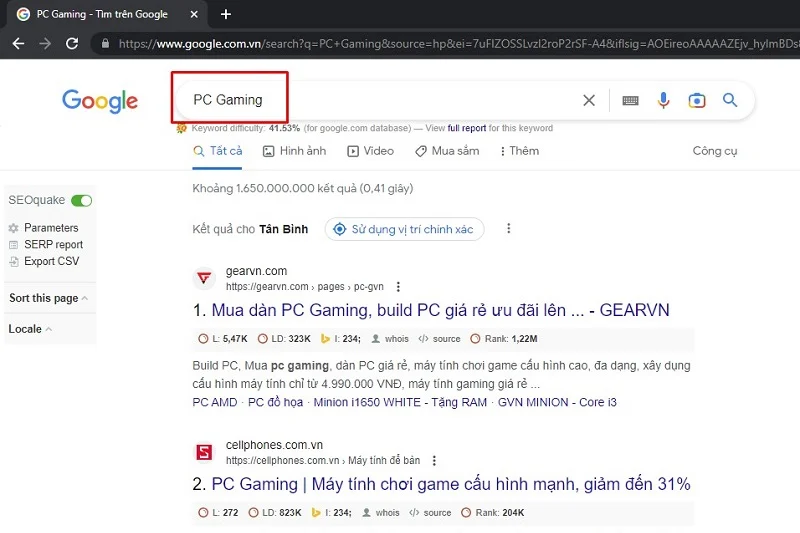Click the padlock site info icon
800x533 pixels.
[105, 44]
